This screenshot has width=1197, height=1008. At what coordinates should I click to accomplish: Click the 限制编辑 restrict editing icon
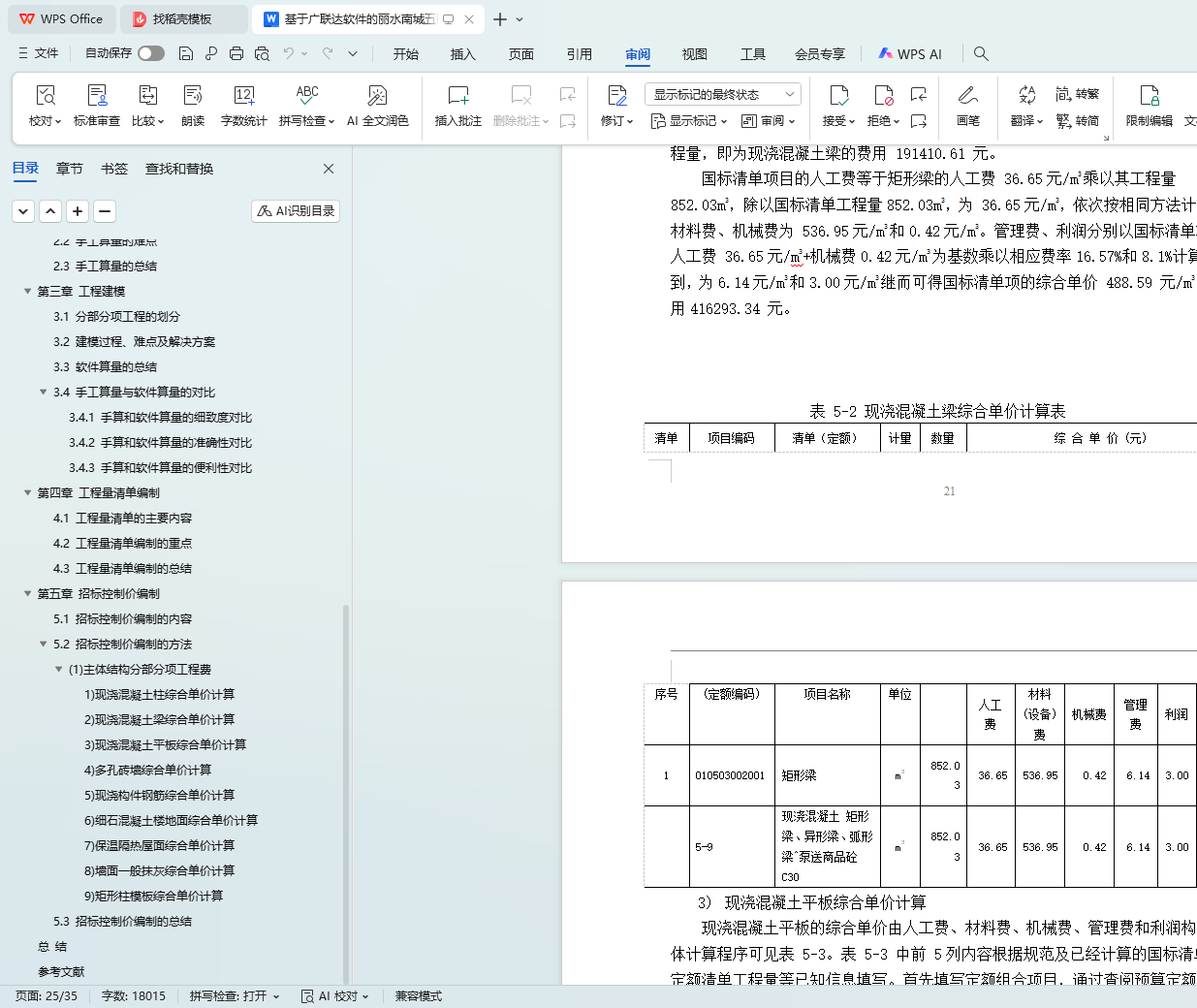(1149, 96)
